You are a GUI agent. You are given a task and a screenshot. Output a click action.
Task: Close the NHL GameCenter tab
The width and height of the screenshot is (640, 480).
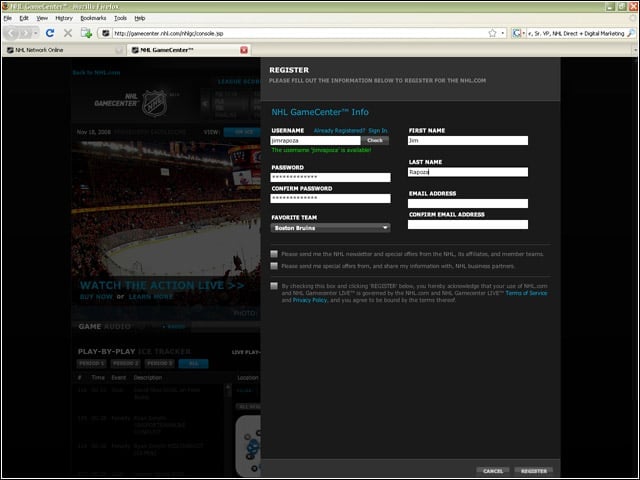[x=244, y=50]
